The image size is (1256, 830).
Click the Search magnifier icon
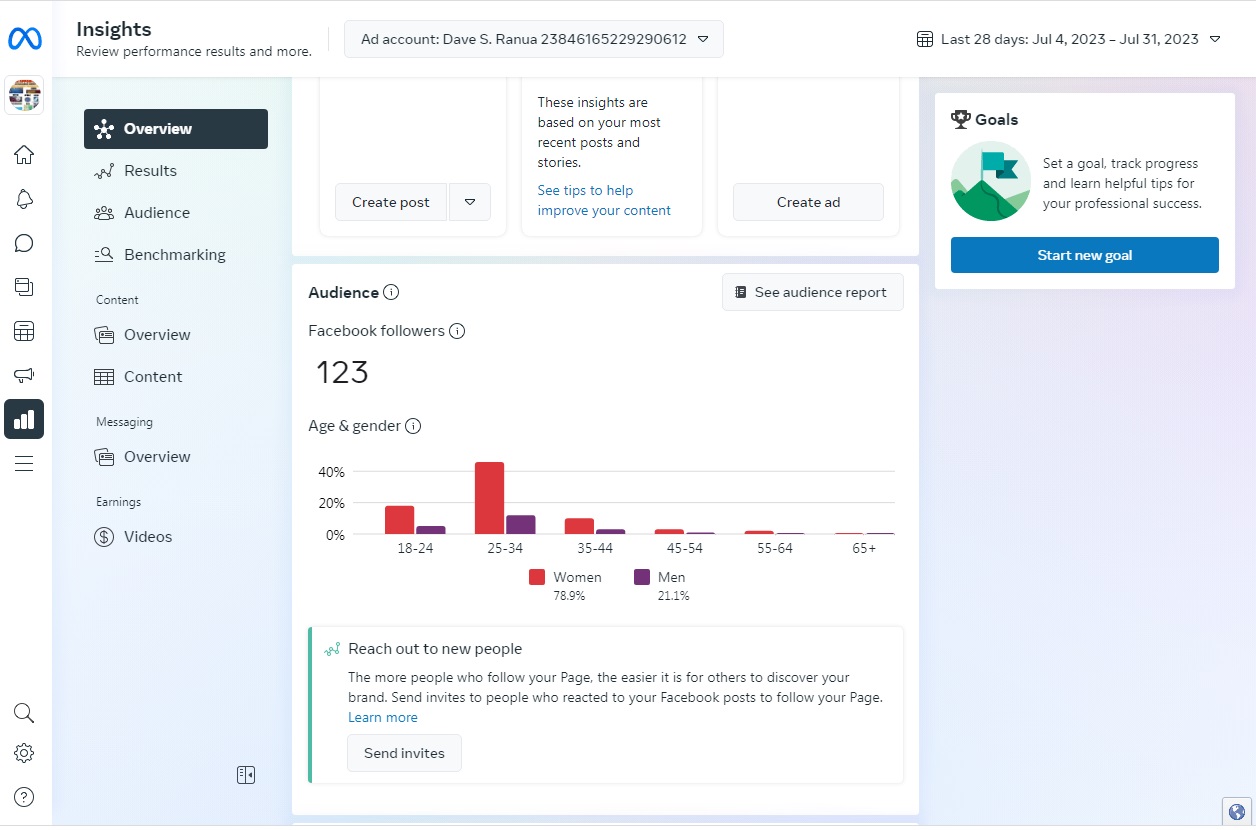coord(24,713)
